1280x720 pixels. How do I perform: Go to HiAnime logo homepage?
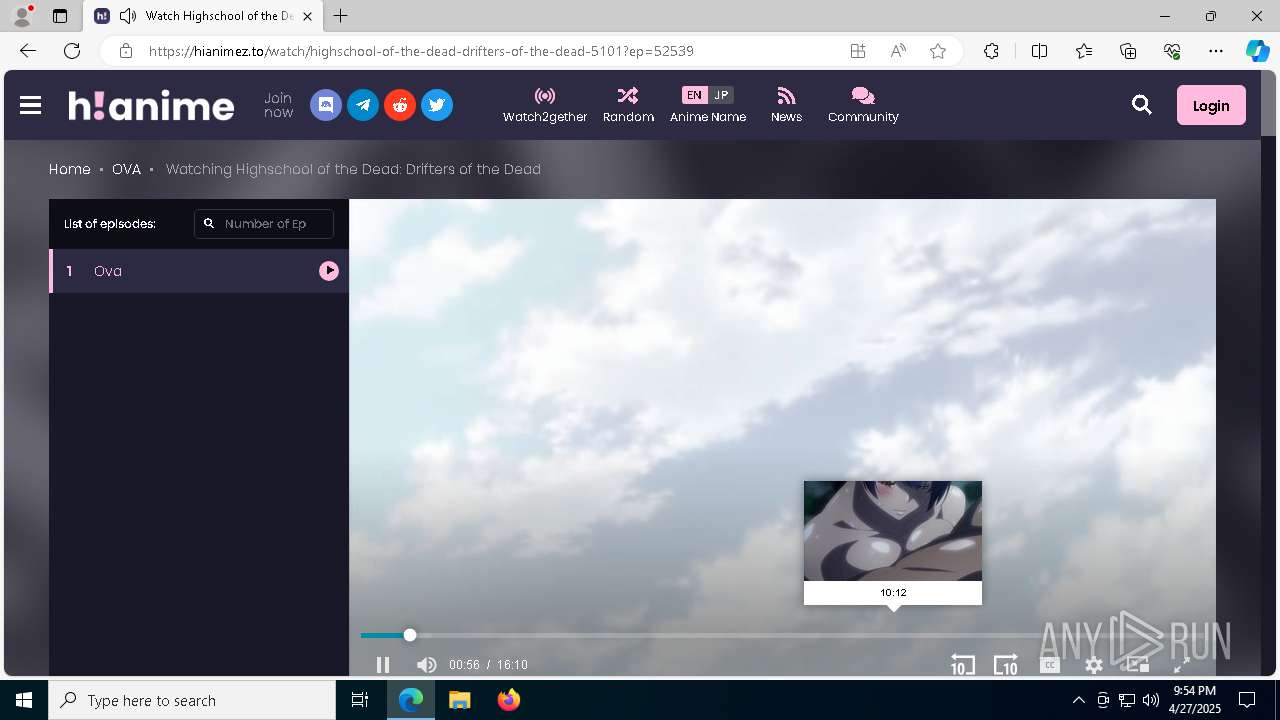point(151,105)
